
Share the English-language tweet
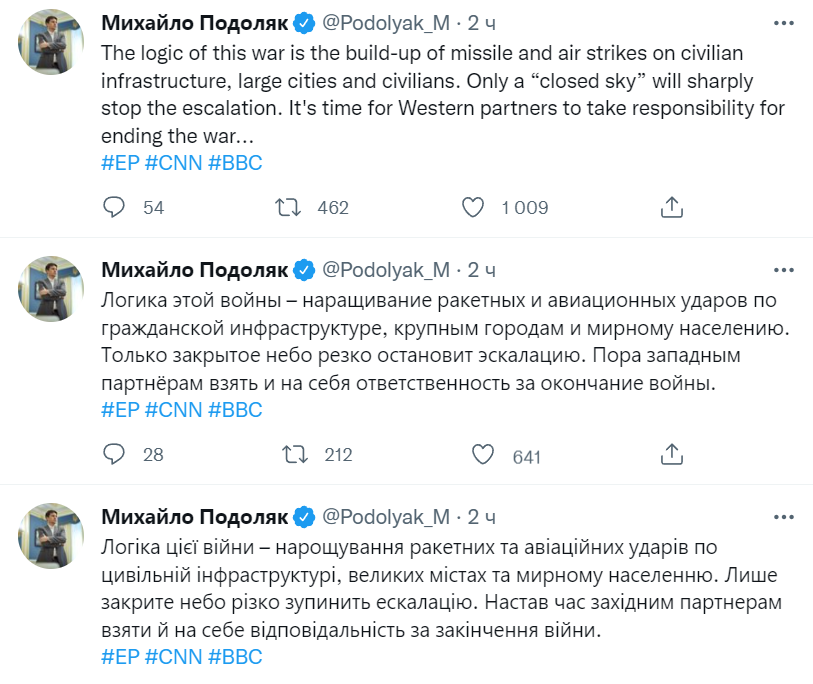[672, 207]
